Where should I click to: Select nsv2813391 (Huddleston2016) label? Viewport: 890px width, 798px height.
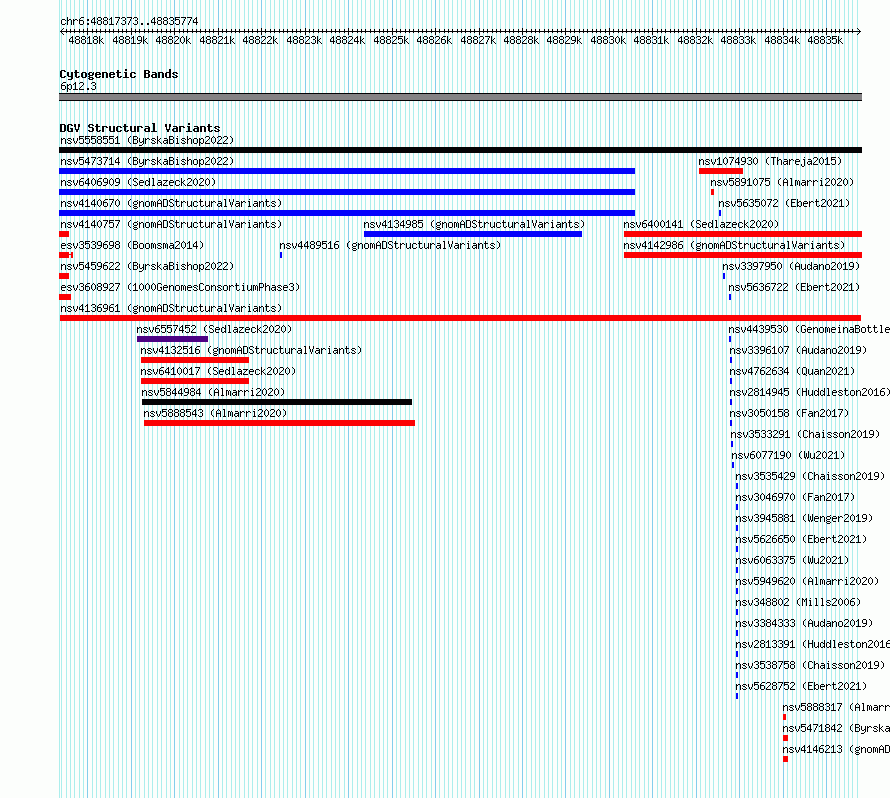812,644
